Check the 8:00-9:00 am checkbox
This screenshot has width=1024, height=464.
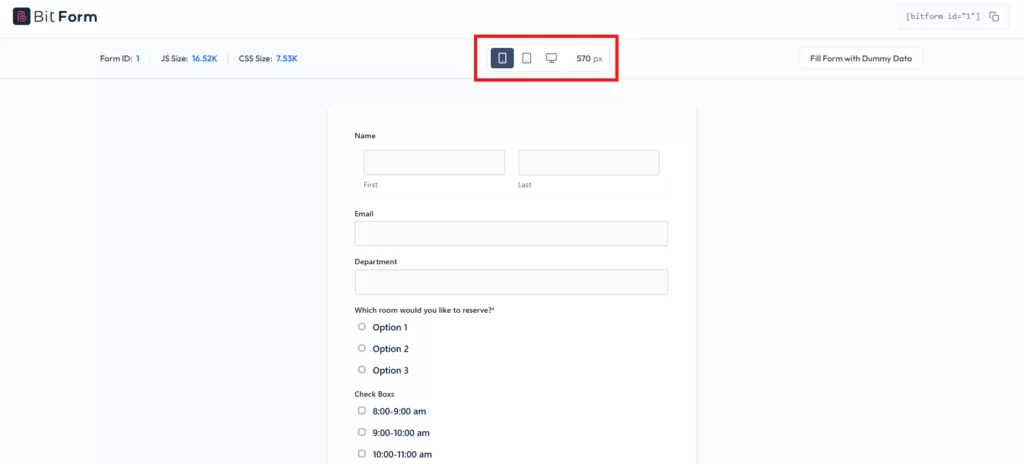coord(362,410)
